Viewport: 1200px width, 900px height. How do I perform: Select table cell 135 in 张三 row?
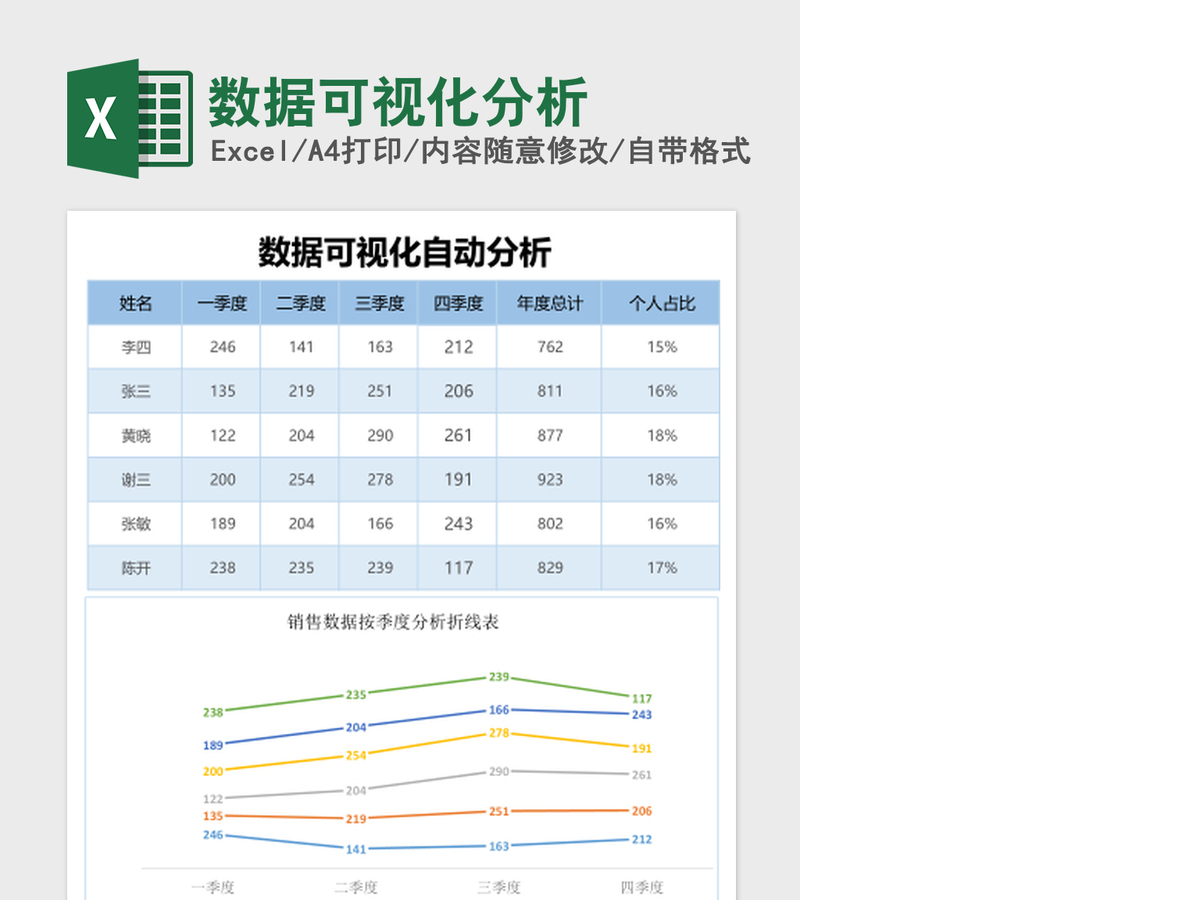(222, 391)
